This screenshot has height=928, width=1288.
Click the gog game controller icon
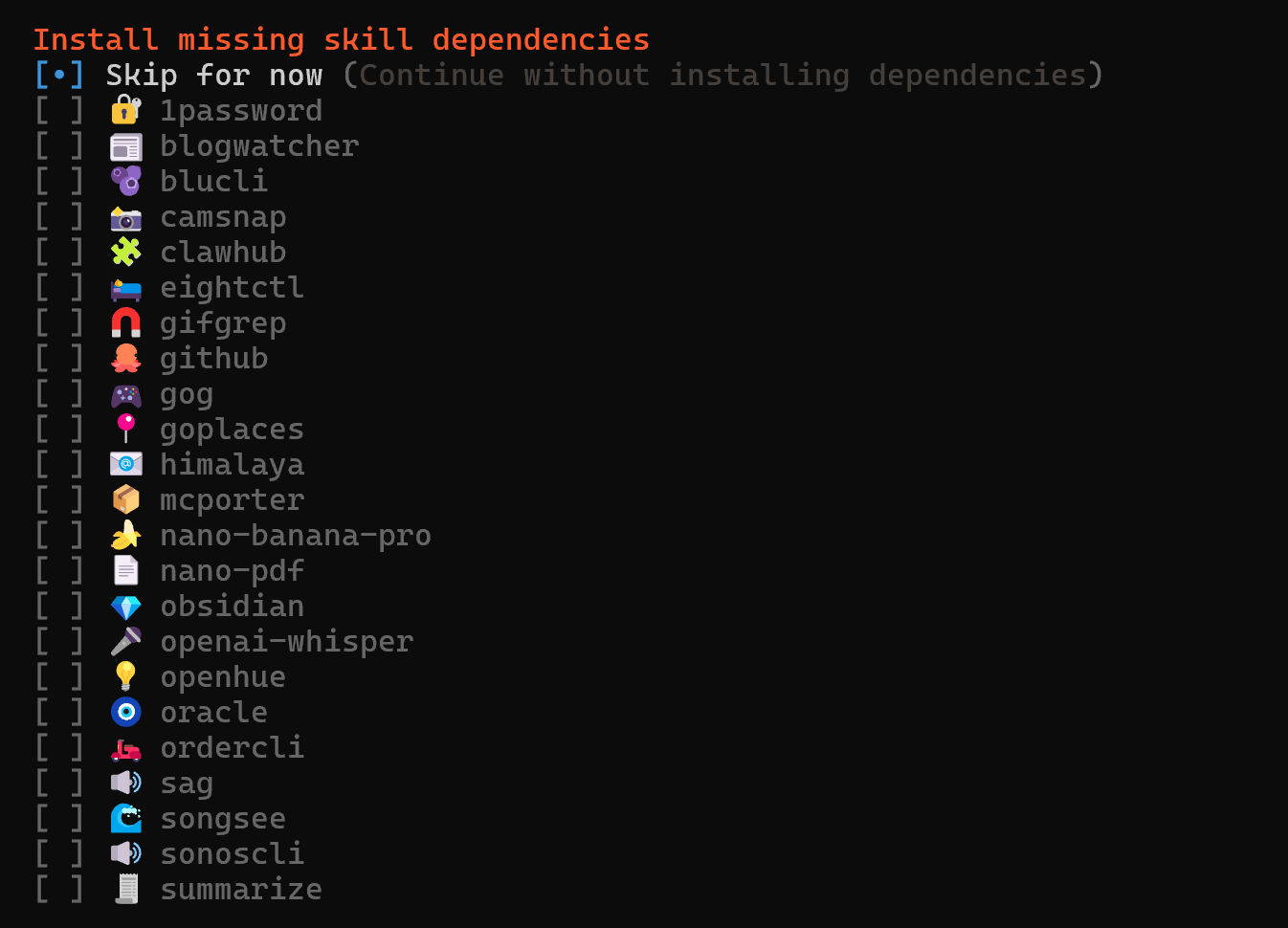[125, 394]
